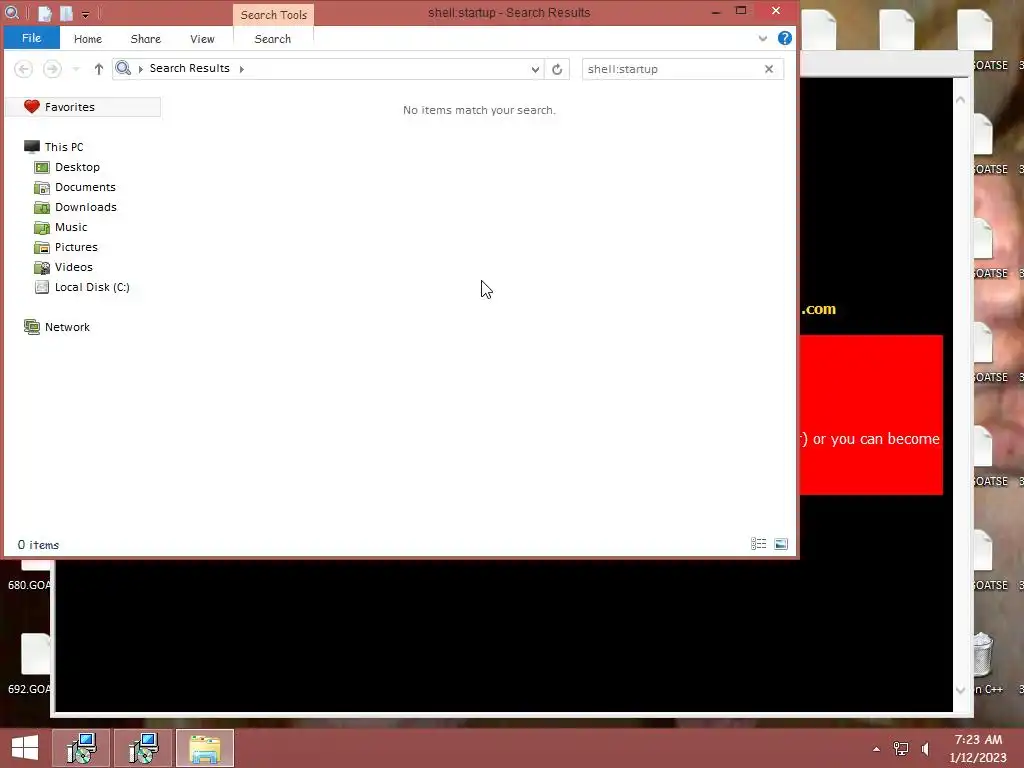1024x768 pixels.
Task: Open Videos in the navigation pane
Action: (73, 267)
